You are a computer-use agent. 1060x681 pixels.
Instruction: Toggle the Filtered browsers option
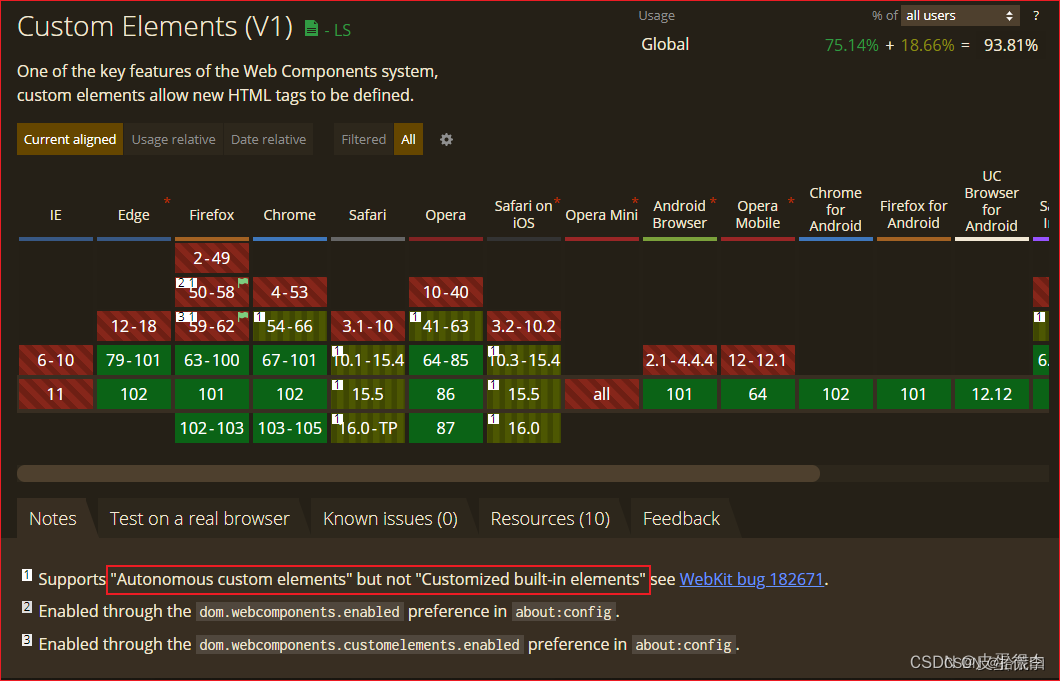364,139
